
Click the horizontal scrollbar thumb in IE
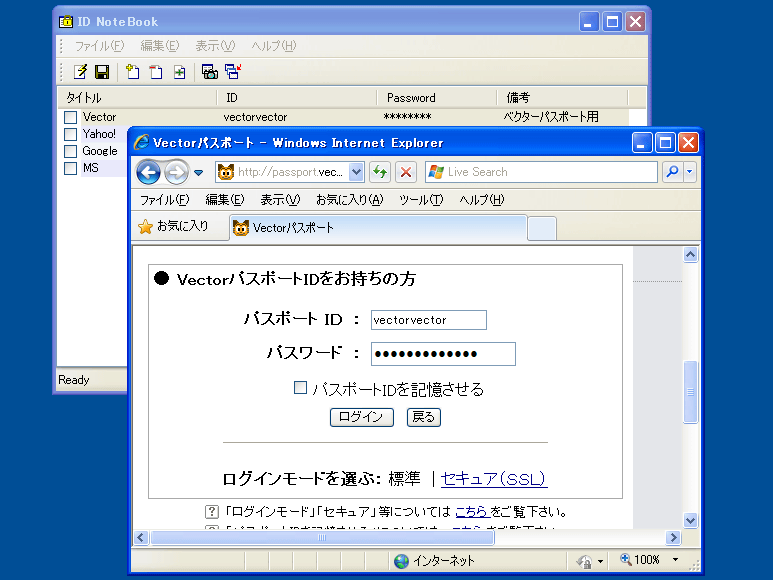click(x=322, y=537)
